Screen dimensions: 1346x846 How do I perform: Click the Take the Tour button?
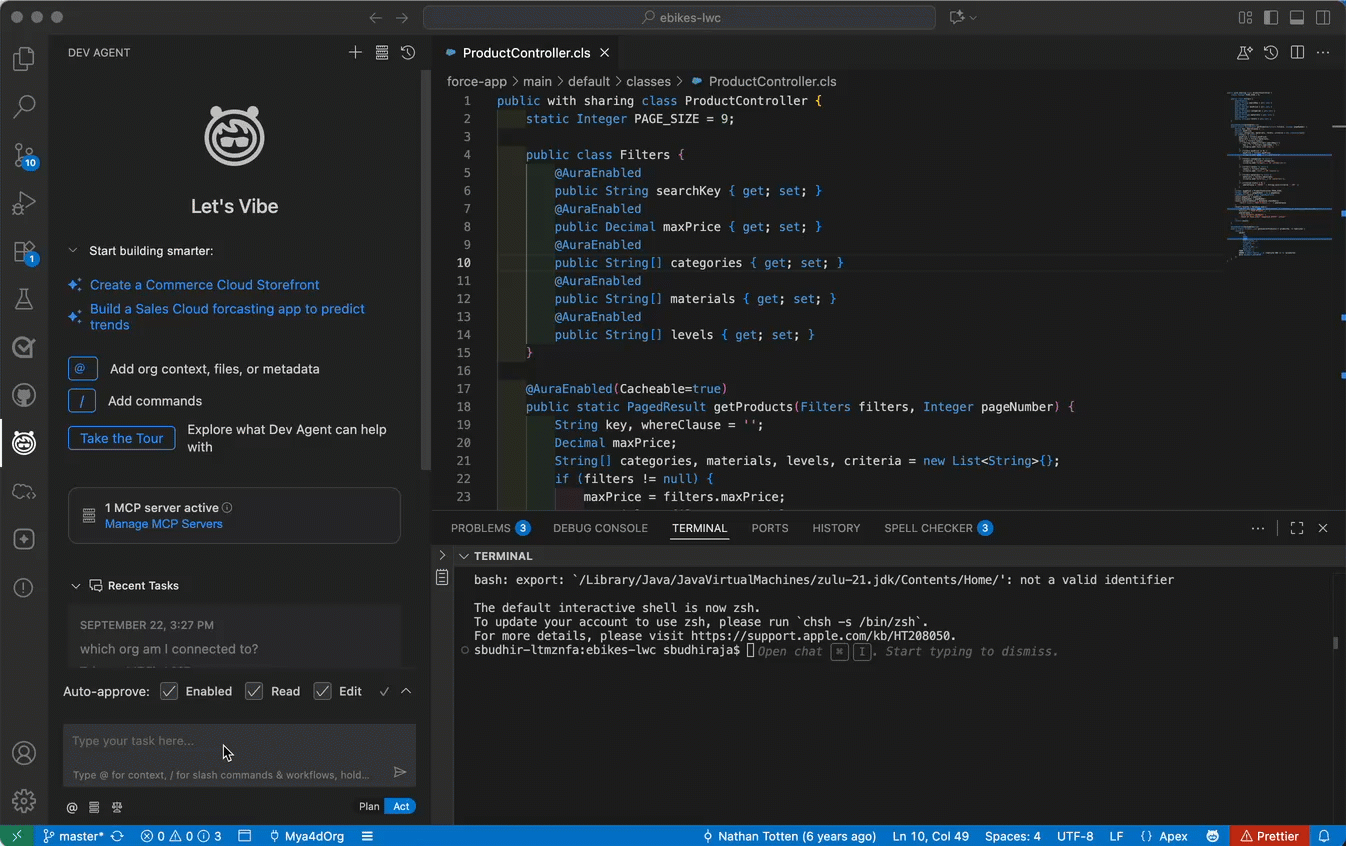pyautogui.click(x=122, y=438)
